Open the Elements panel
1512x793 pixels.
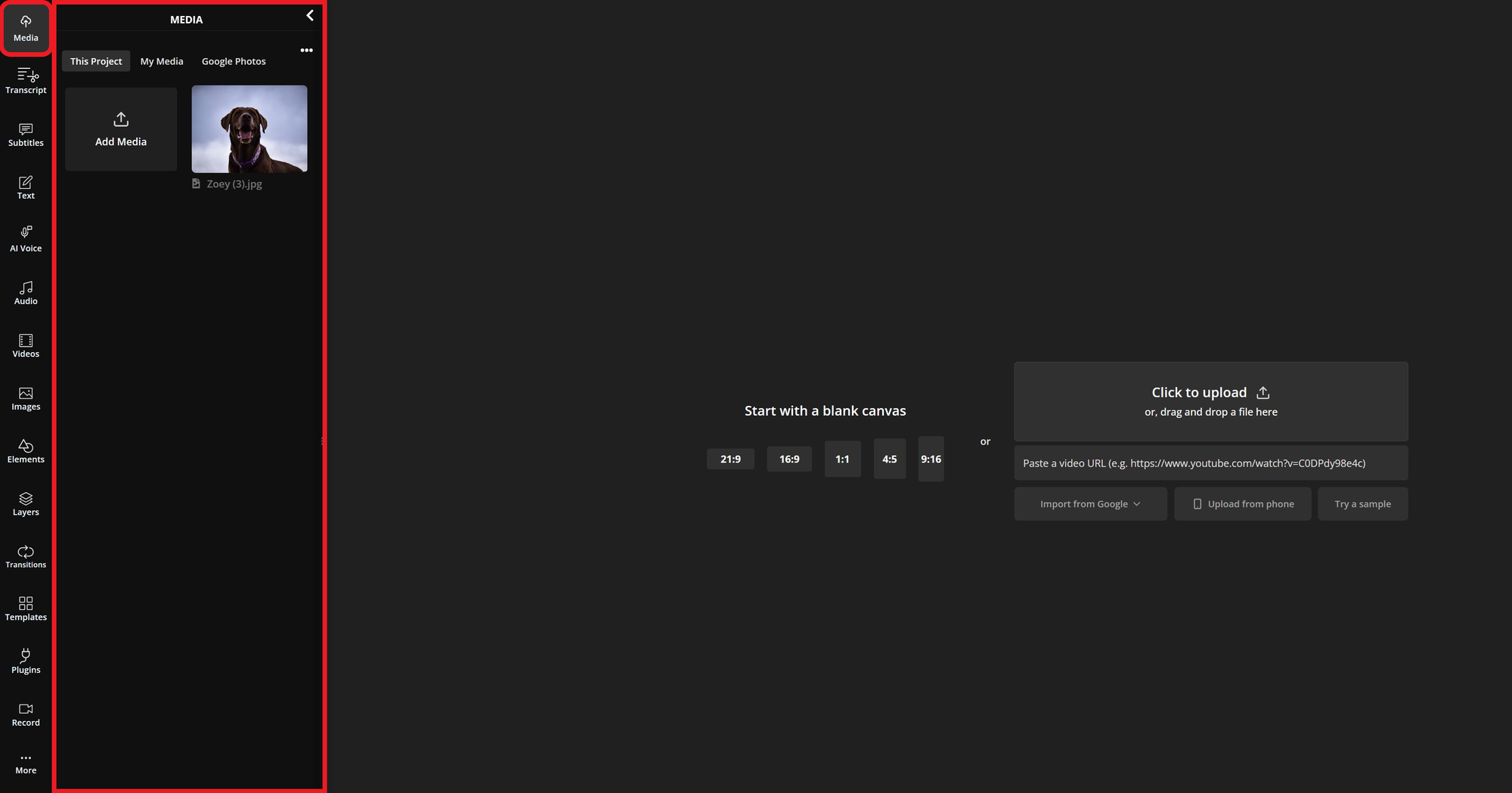26,451
